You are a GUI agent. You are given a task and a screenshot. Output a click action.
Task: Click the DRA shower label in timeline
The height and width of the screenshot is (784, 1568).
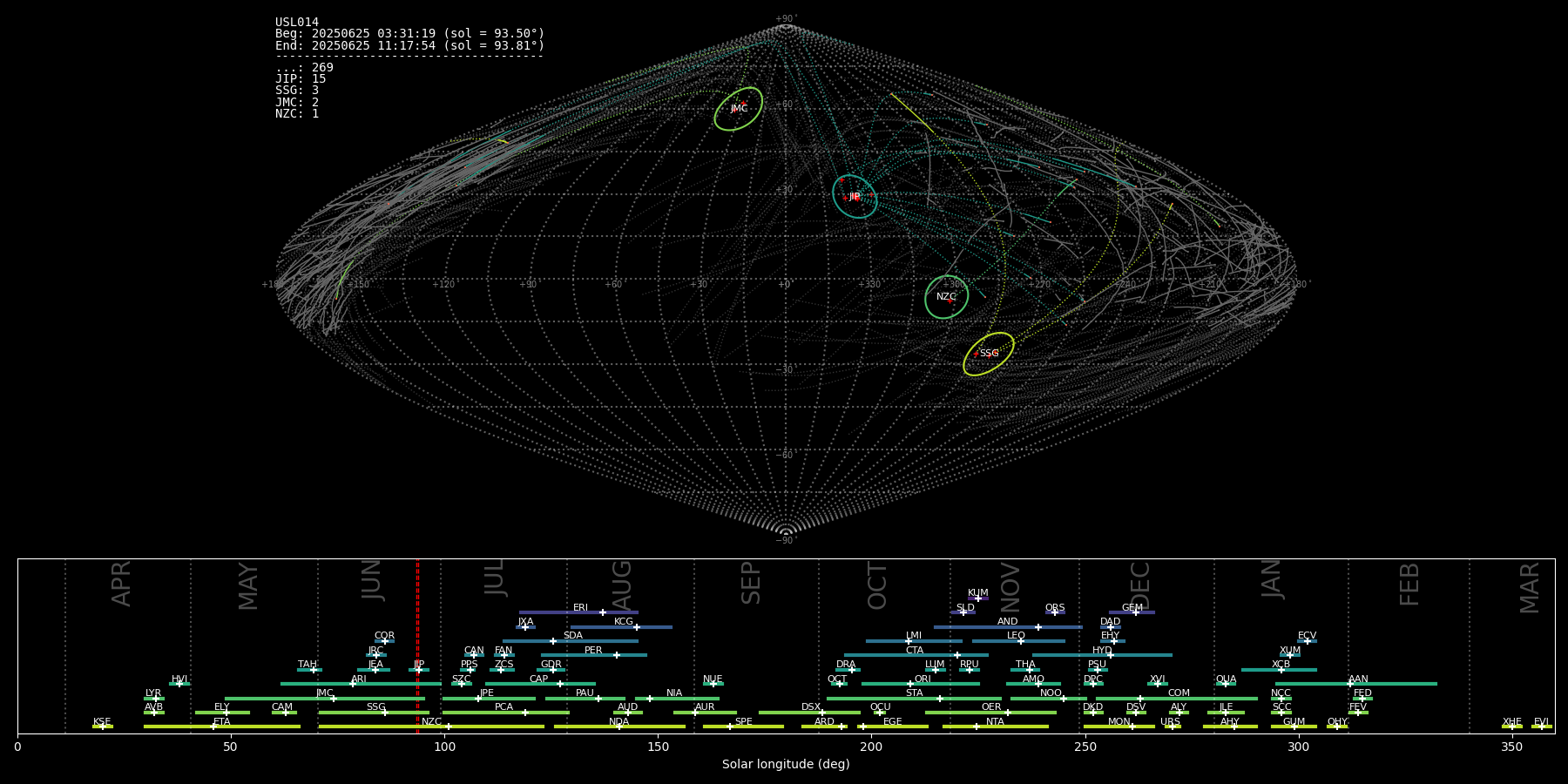[x=846, y=665]
